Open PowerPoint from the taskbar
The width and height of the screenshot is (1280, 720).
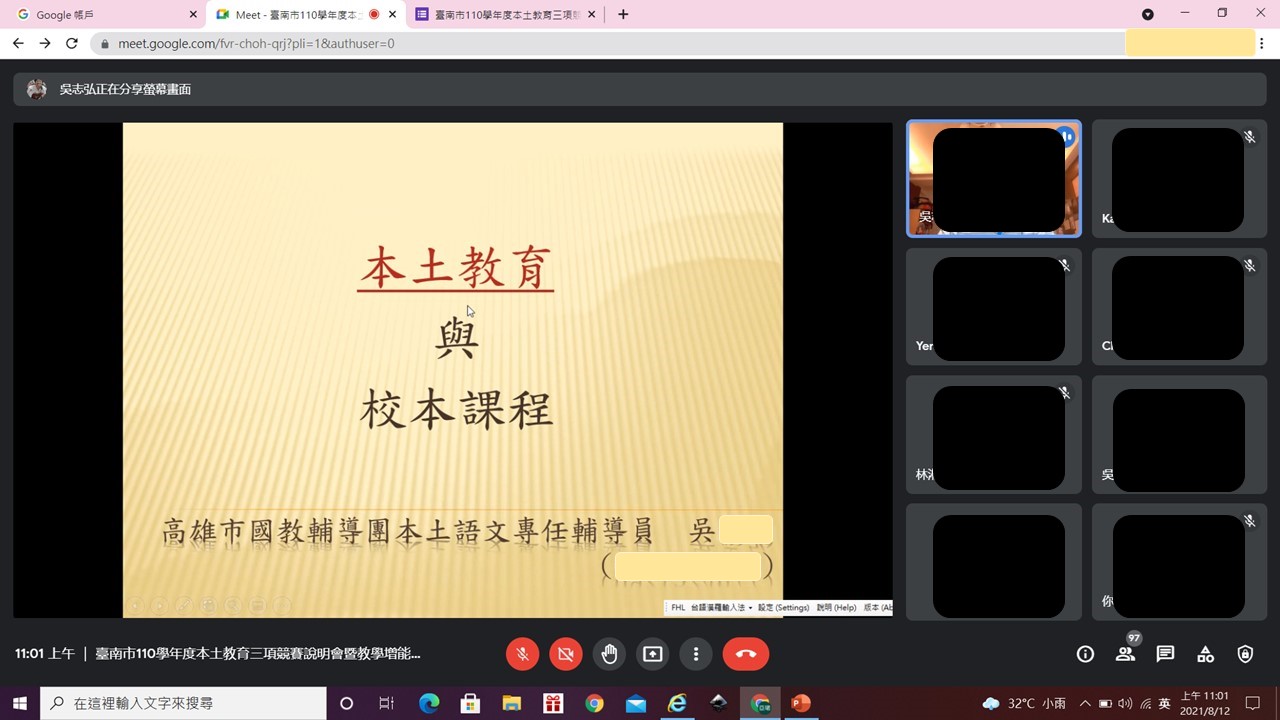click(800, 703)
